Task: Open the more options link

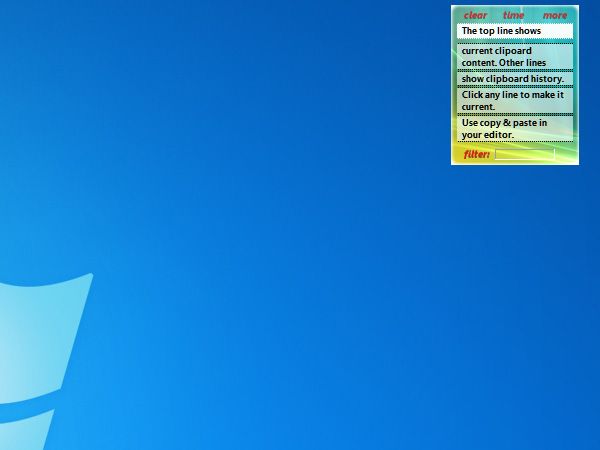Action: (555, 15)
